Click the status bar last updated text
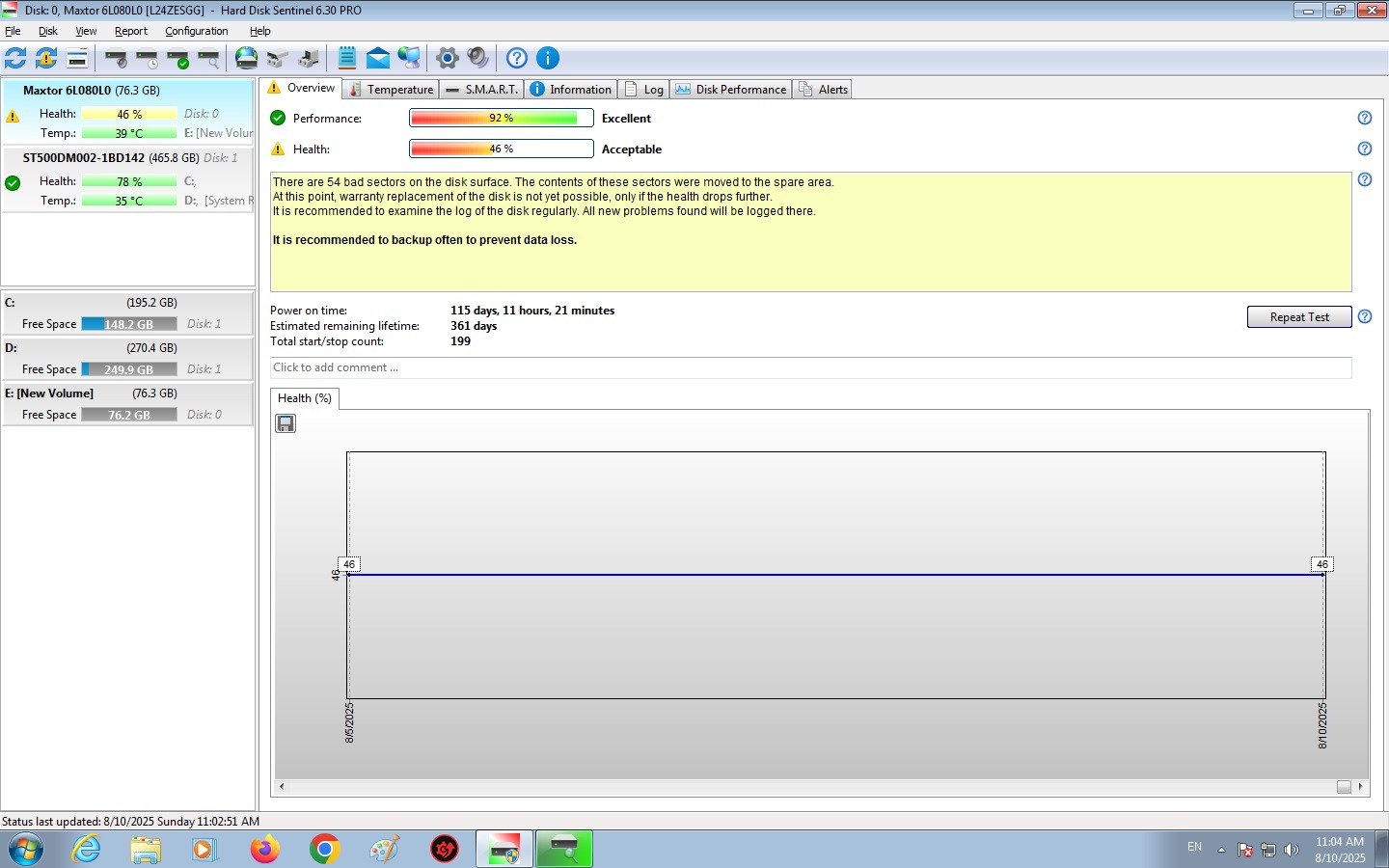The height and width of the screenshot is (868, 1389). point(130,822)
